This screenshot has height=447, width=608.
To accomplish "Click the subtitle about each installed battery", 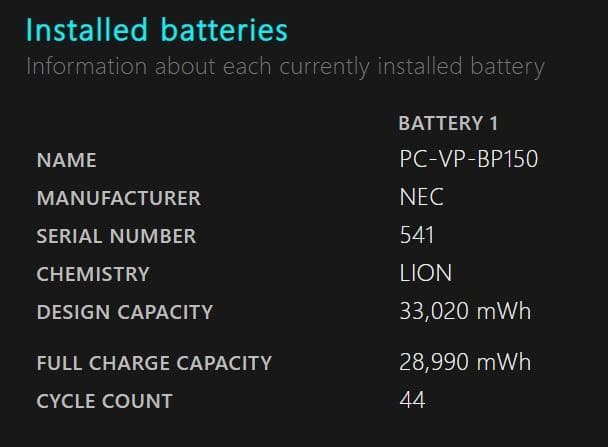I will click(285, 67).
